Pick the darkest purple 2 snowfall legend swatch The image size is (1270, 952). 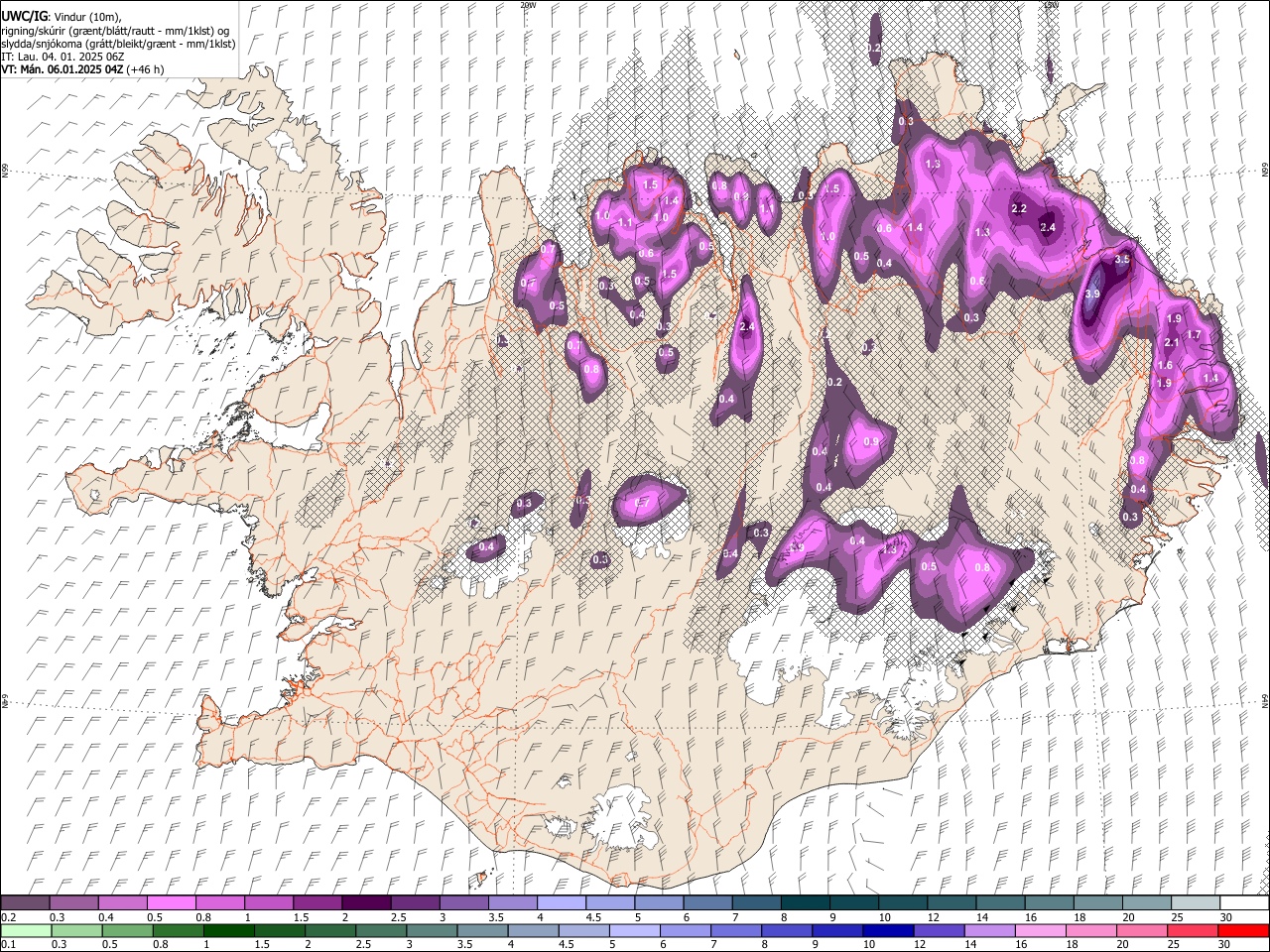[x=366, y=903]
